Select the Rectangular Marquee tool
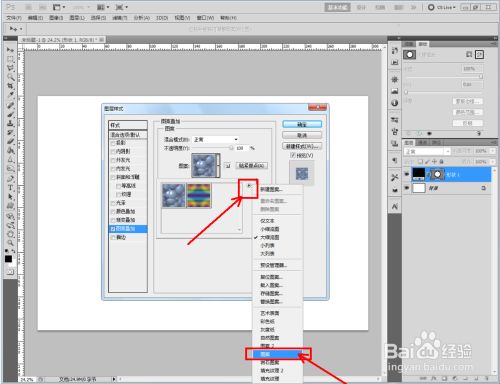Screen dimensions: 500x384 pos(10,59)
